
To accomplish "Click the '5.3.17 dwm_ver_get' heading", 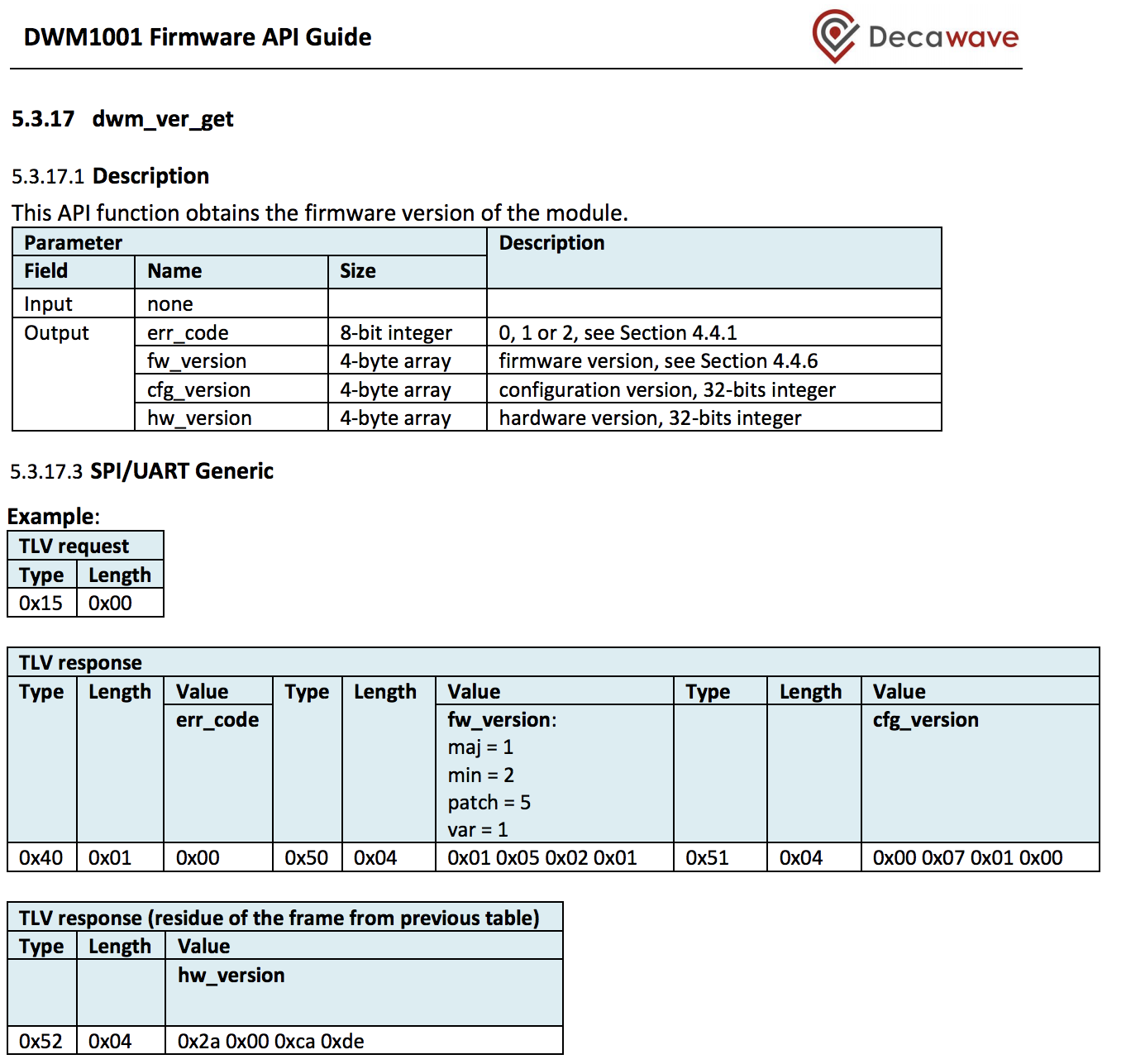I will coord(122,119).
